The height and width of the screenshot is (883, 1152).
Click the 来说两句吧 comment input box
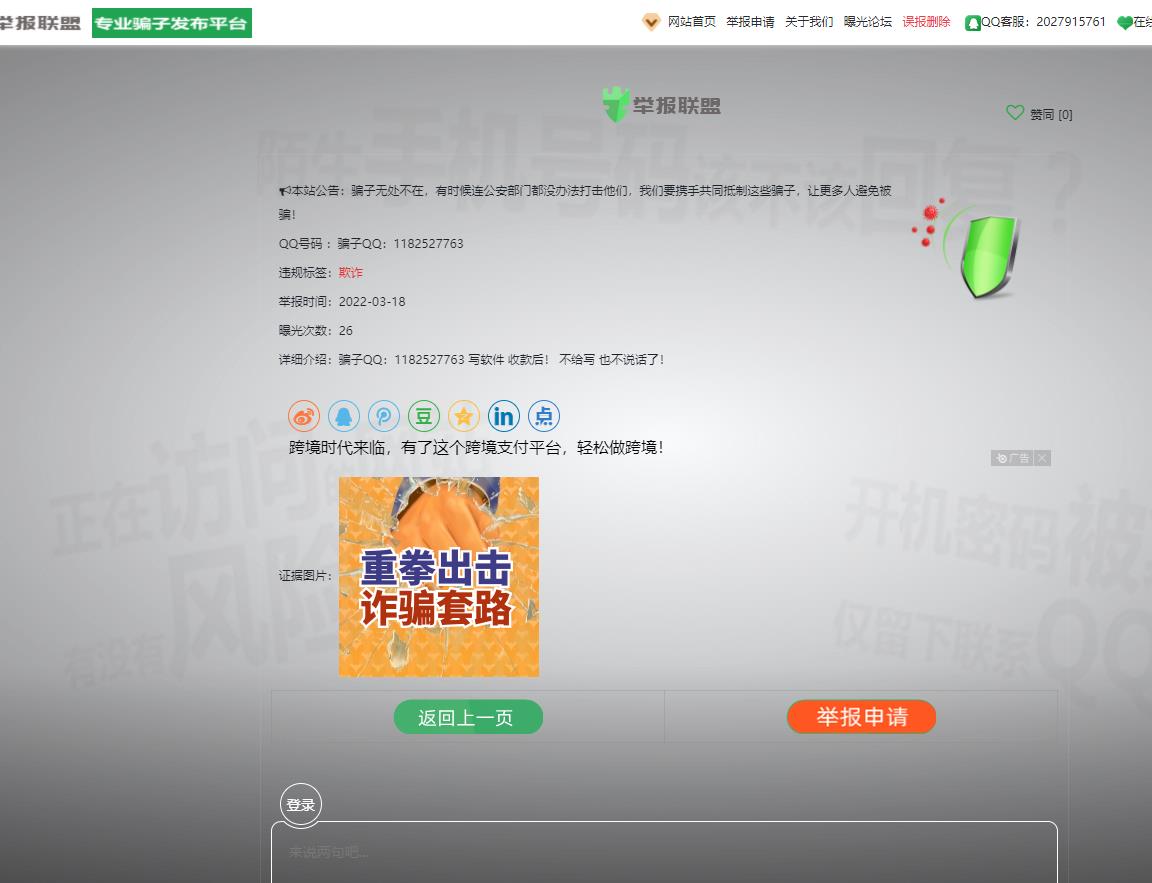tap(664, 852)
